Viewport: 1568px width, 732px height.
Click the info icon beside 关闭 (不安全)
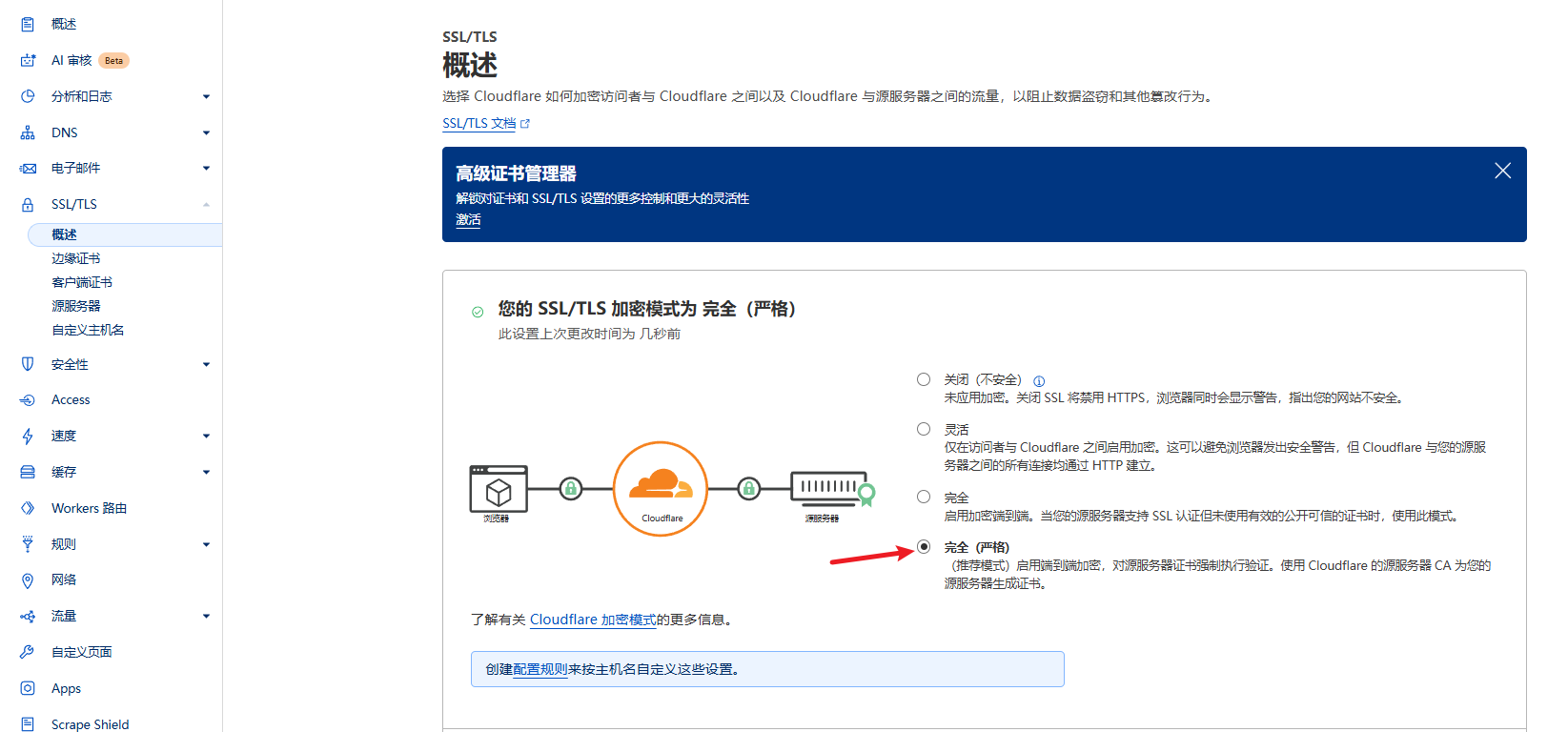[x=1039, y=381]
